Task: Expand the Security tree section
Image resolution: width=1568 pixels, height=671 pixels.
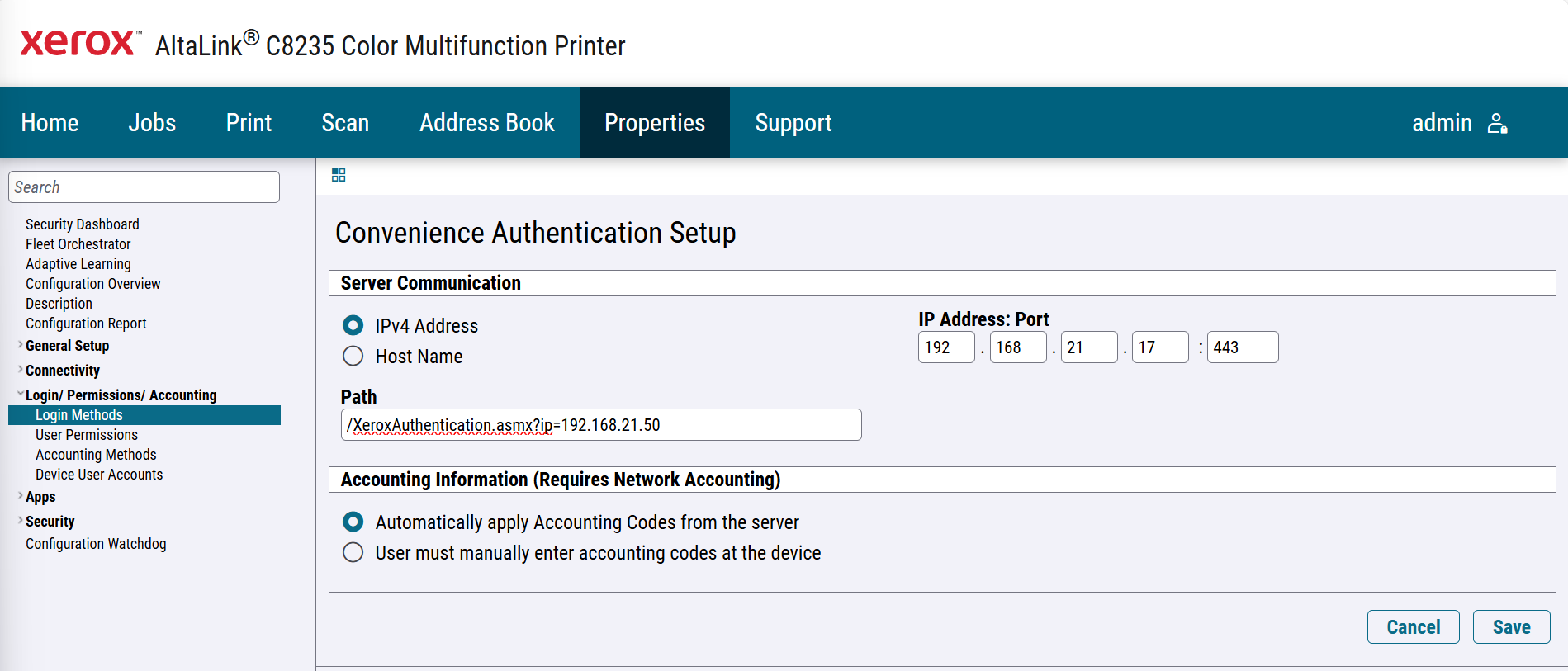Action: click(x=21, y=521)
